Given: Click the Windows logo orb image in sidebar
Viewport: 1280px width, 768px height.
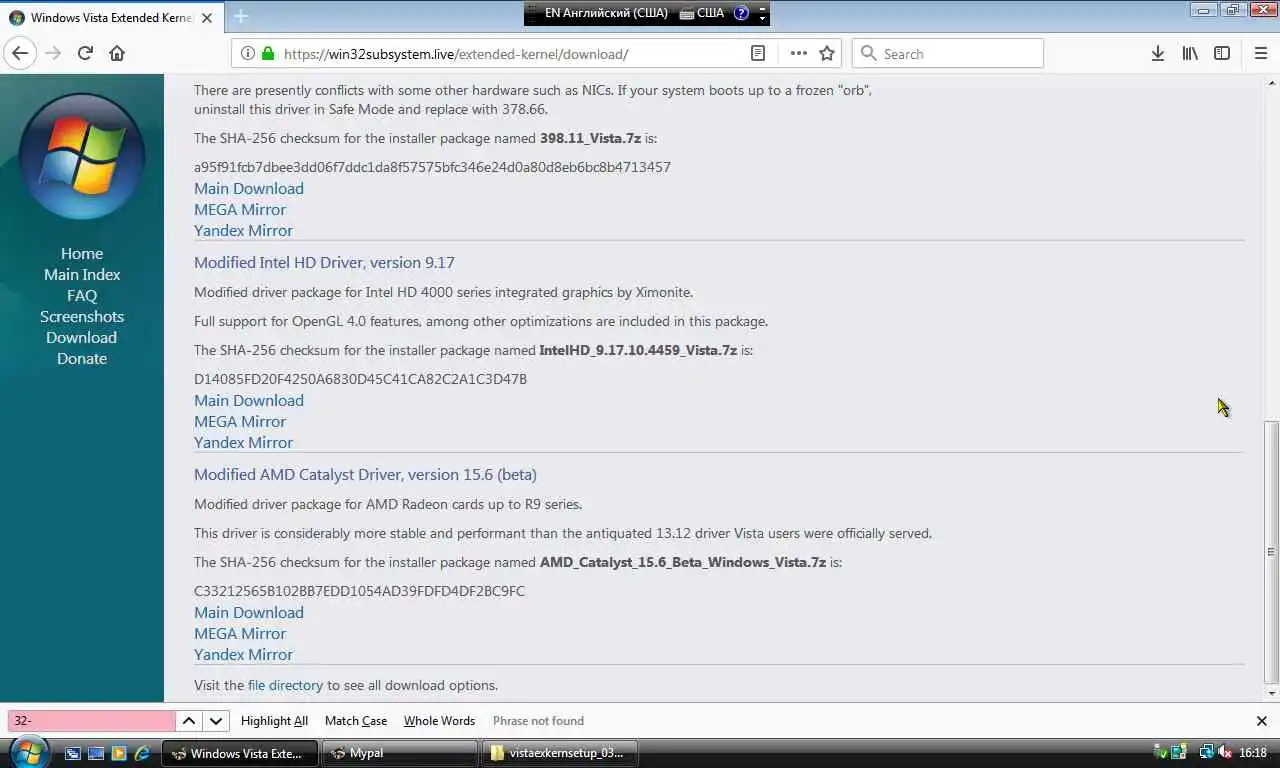Looking at the screenshot, I should coord(82,157).
